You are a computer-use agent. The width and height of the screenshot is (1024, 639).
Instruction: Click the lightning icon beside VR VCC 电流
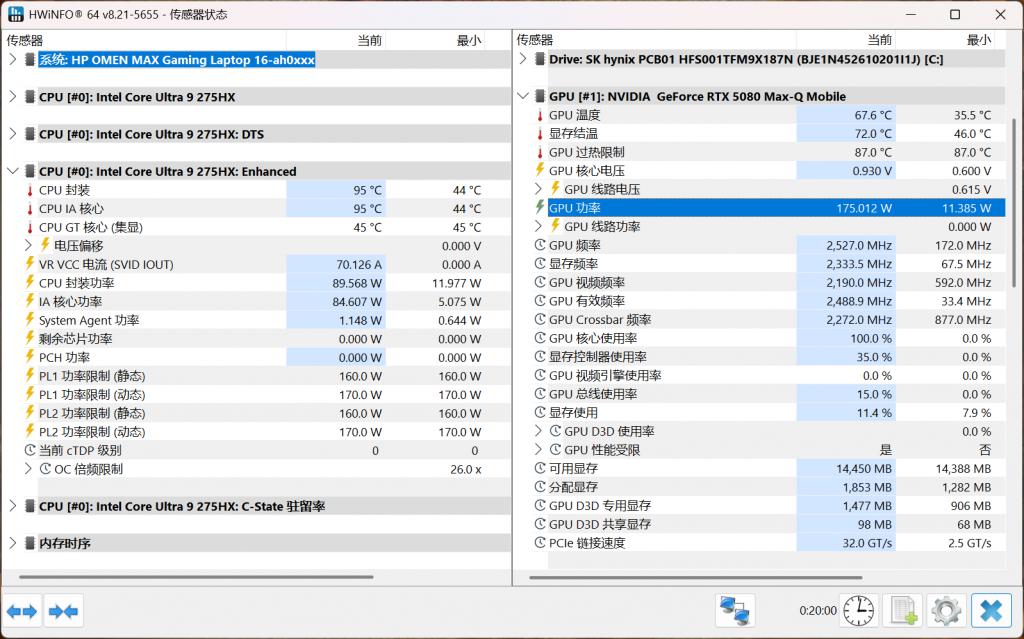click(29, 263)
